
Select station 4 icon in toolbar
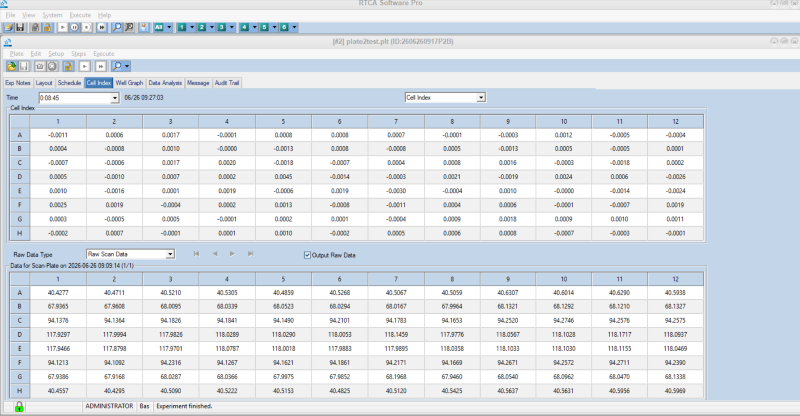click(244, 27)
